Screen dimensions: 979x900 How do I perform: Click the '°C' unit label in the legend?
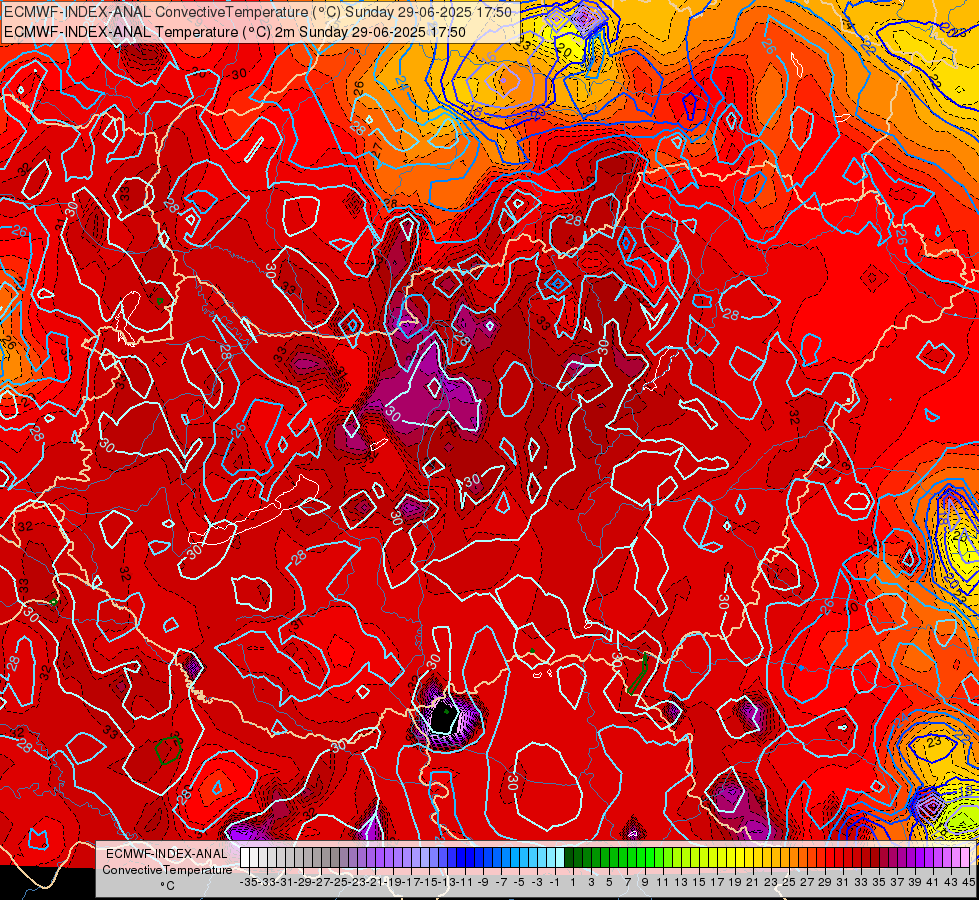[167, 886]
